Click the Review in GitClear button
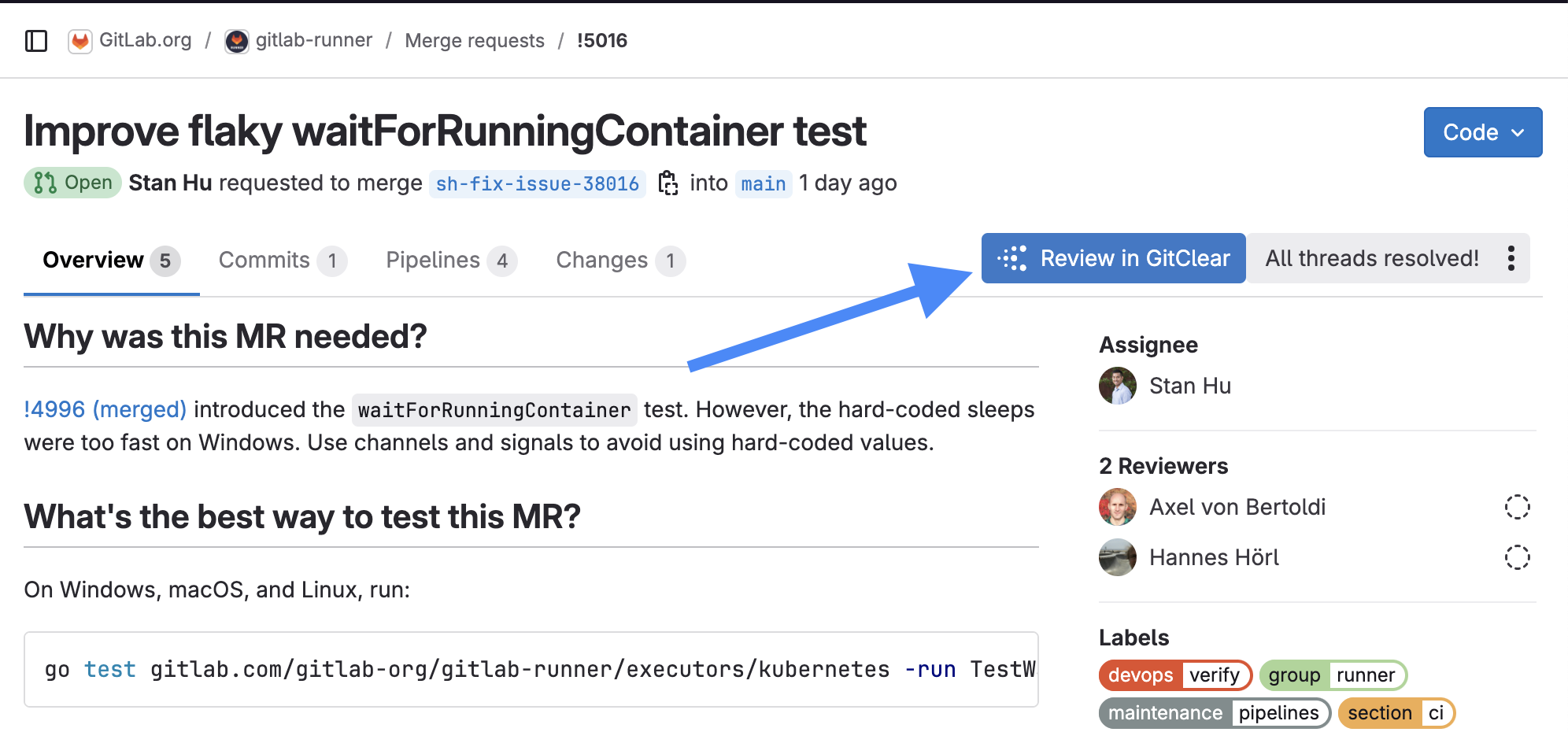 click(x=1113, y=258)
